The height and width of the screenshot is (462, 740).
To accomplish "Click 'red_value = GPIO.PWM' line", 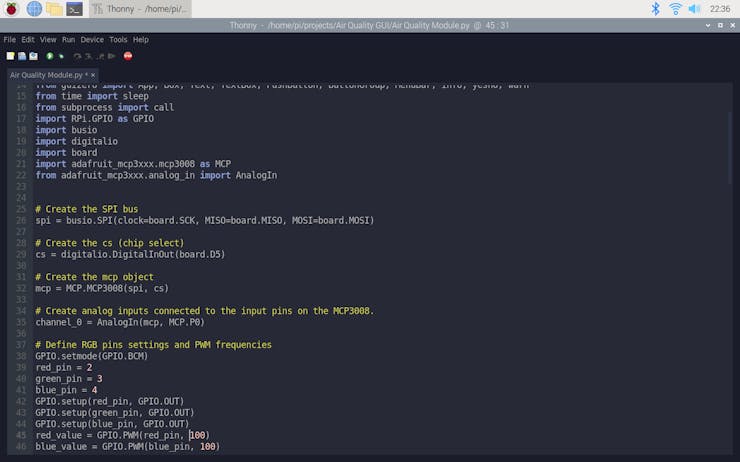I will [123, 436].
